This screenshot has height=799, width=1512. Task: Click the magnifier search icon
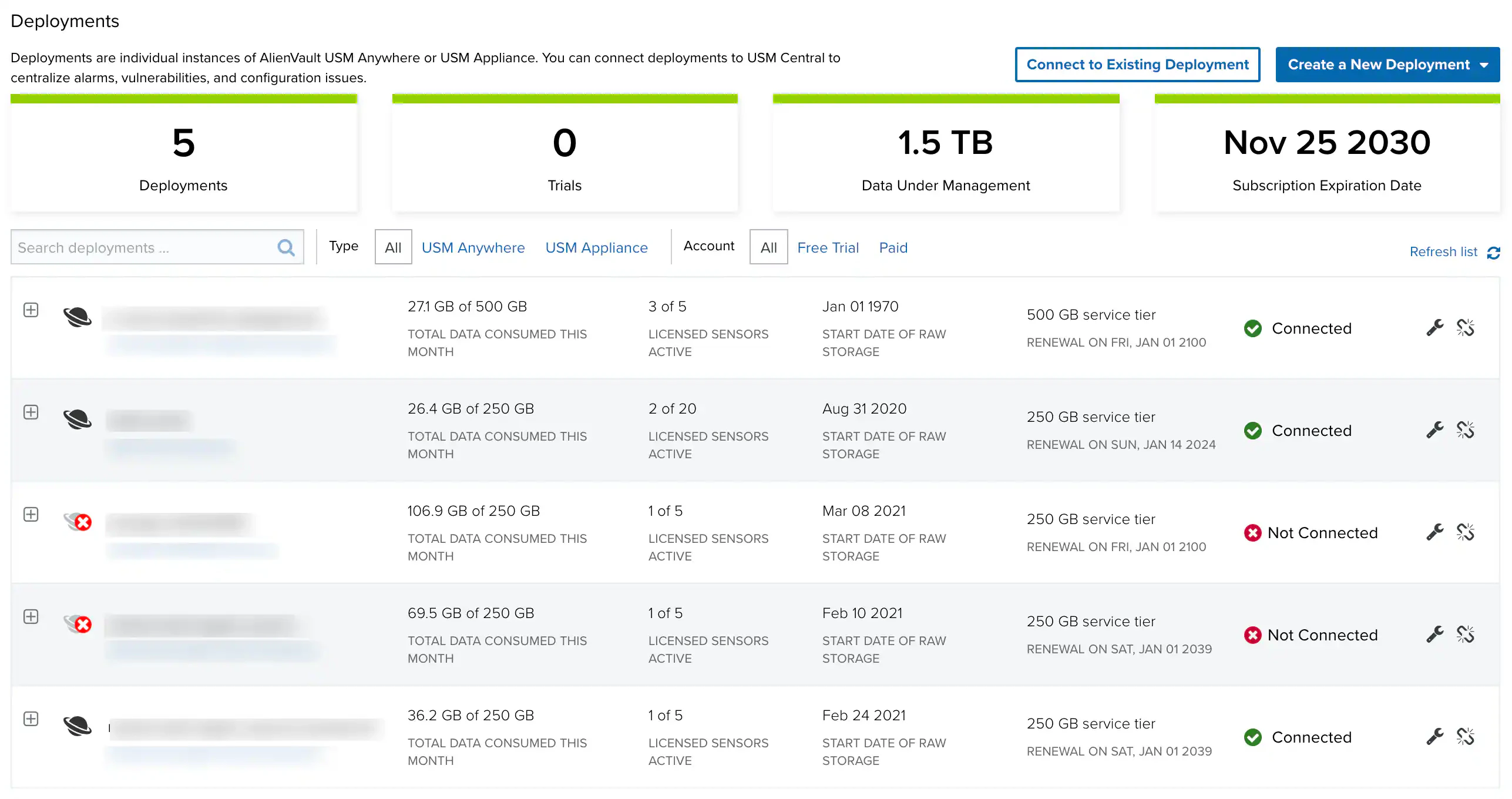click(286, 247)
